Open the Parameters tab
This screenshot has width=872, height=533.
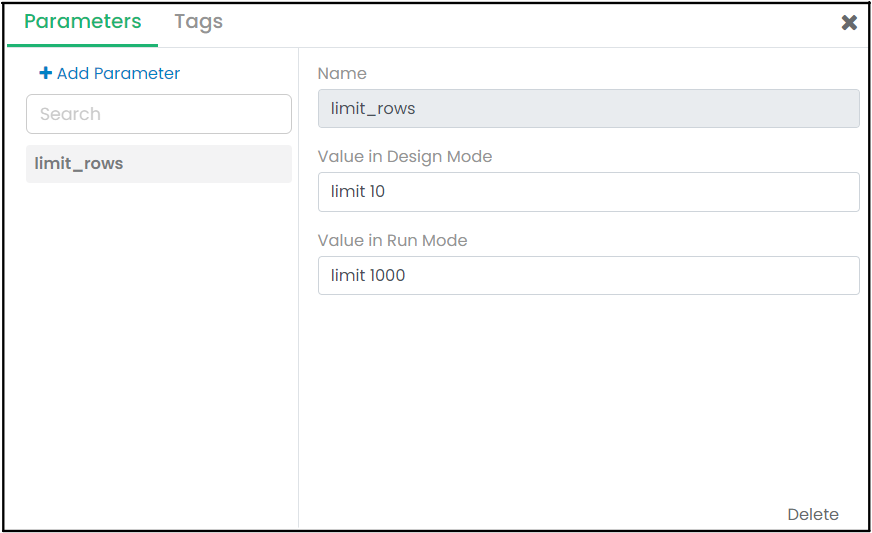point(82,22)
